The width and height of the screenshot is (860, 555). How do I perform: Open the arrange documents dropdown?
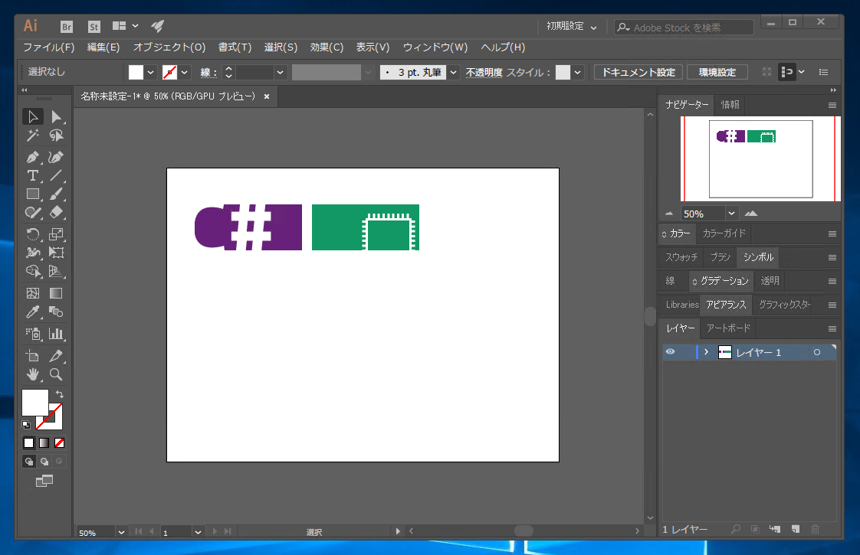pyautogui.click(x=126, y=26)
